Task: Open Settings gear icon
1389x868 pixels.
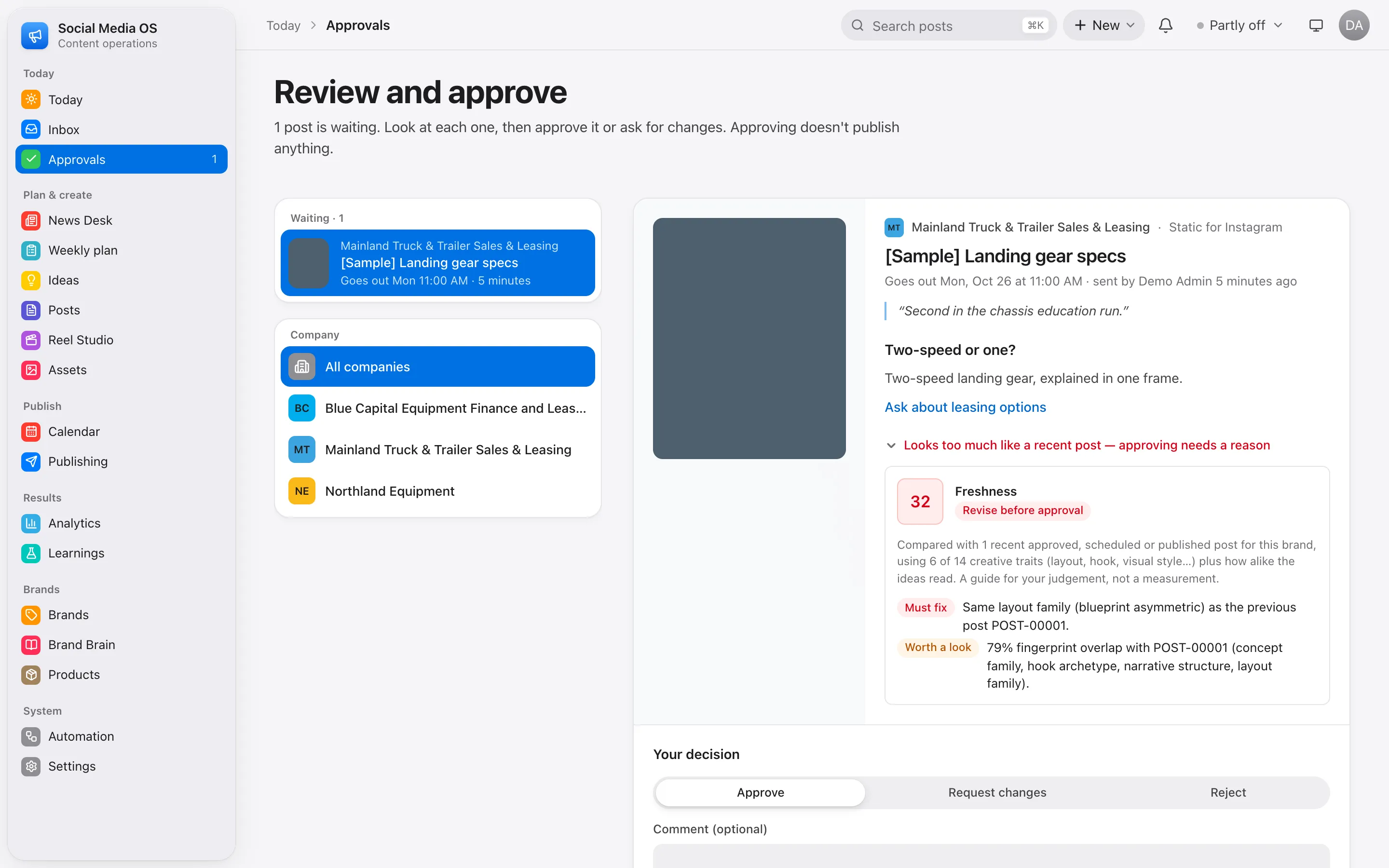Action: tap(31, 766)
